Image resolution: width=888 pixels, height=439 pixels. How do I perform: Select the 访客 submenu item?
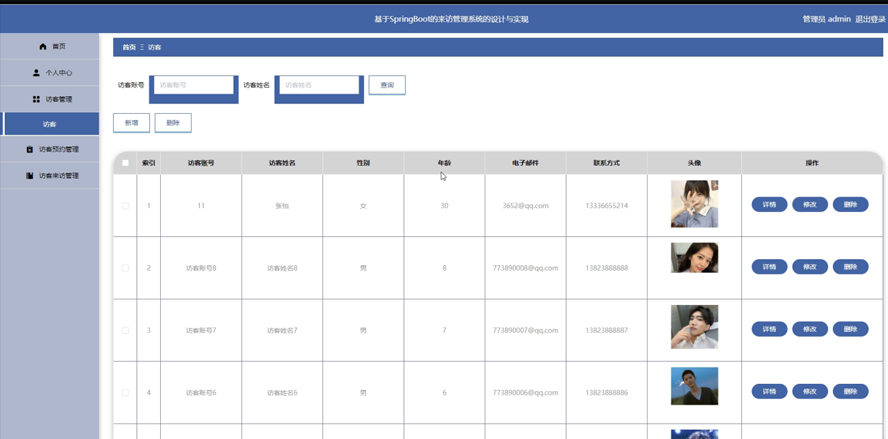point(49,123)
